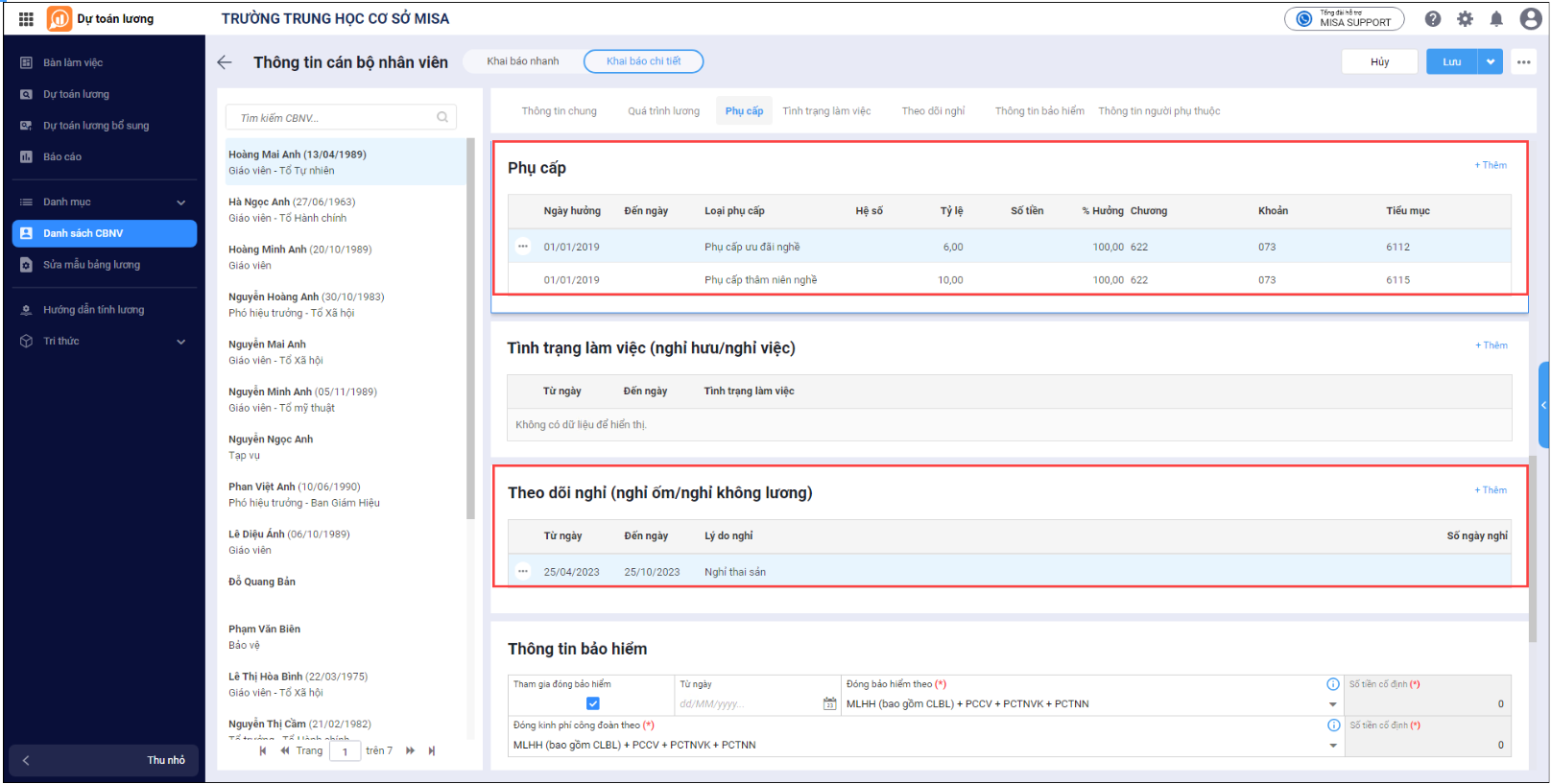Click the Hủy button
This screenshot has height=784, width=1551.
pyautogui.click(x=1379, y=61)
